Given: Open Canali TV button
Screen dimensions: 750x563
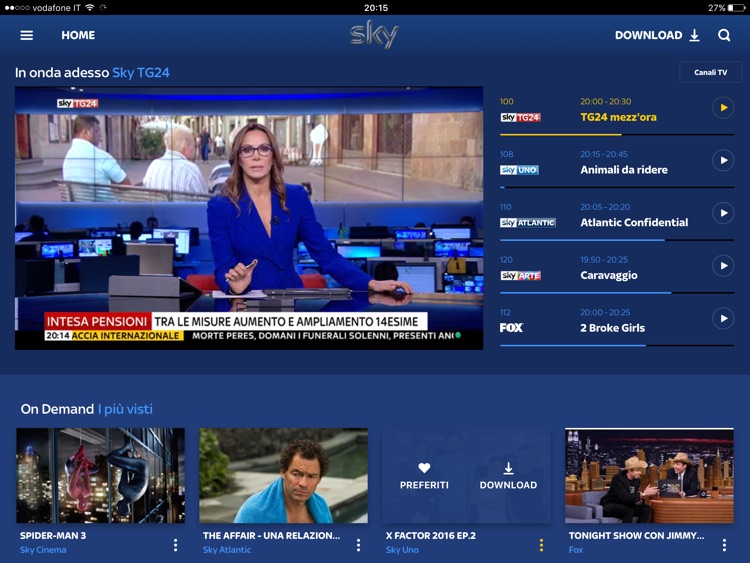Looking at the screenshot, I should click(711, 72).
